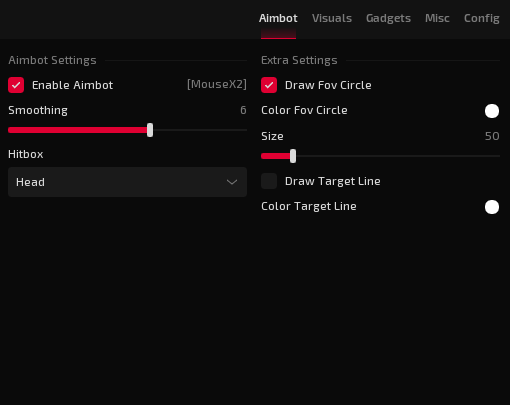The height and width of the screenshot is (405, 510).
Task: Click the Size value 50
Action: click(492, 136)
